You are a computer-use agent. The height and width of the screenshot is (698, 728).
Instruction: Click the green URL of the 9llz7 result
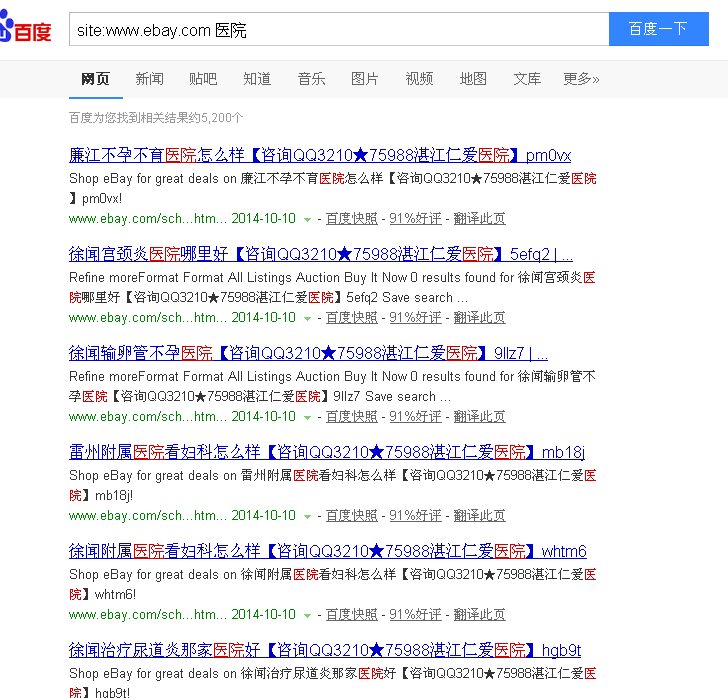tap(148, 417)
